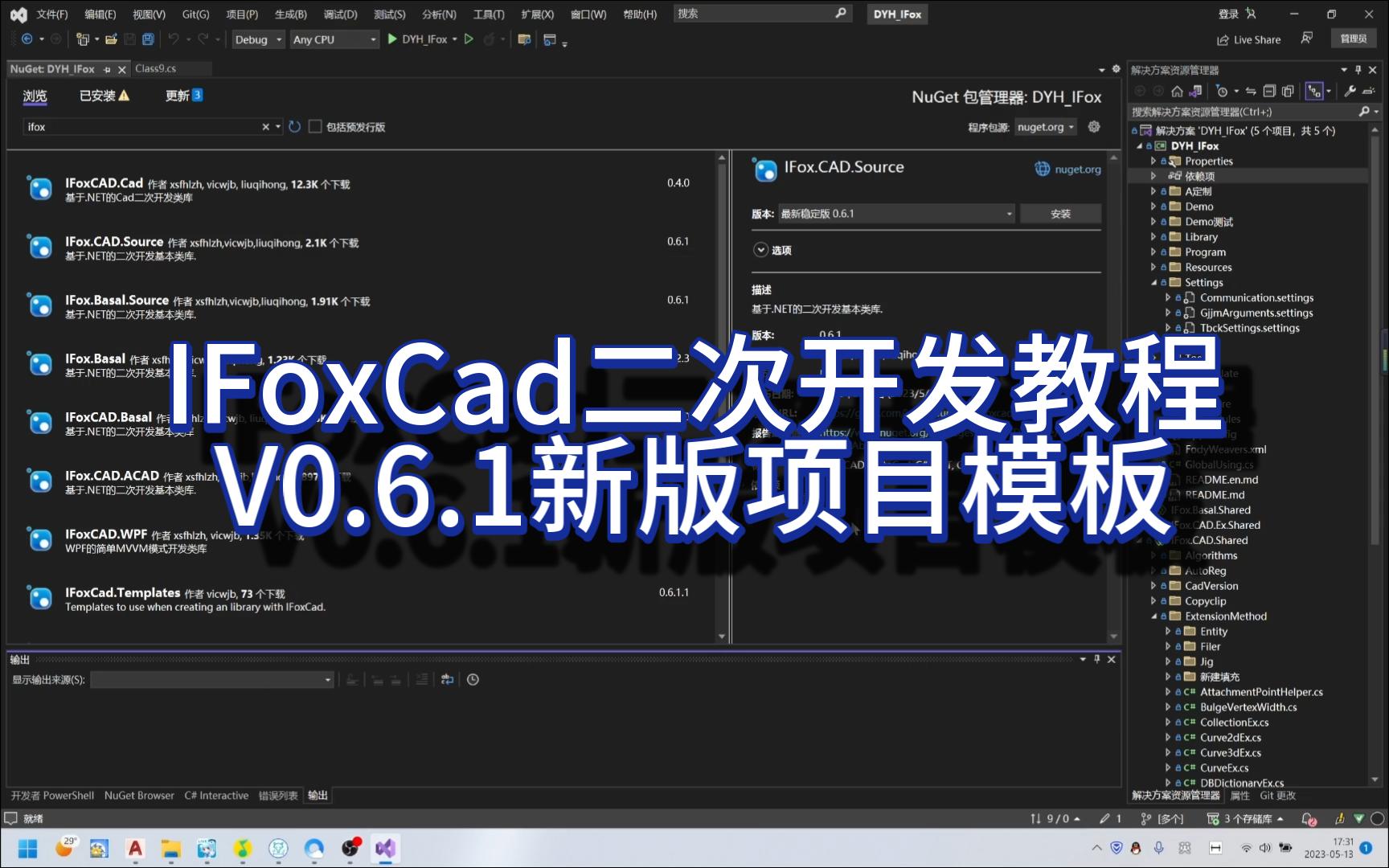Clear the ifox search text with the X
1389x868 pixels.
click(266, 127)
